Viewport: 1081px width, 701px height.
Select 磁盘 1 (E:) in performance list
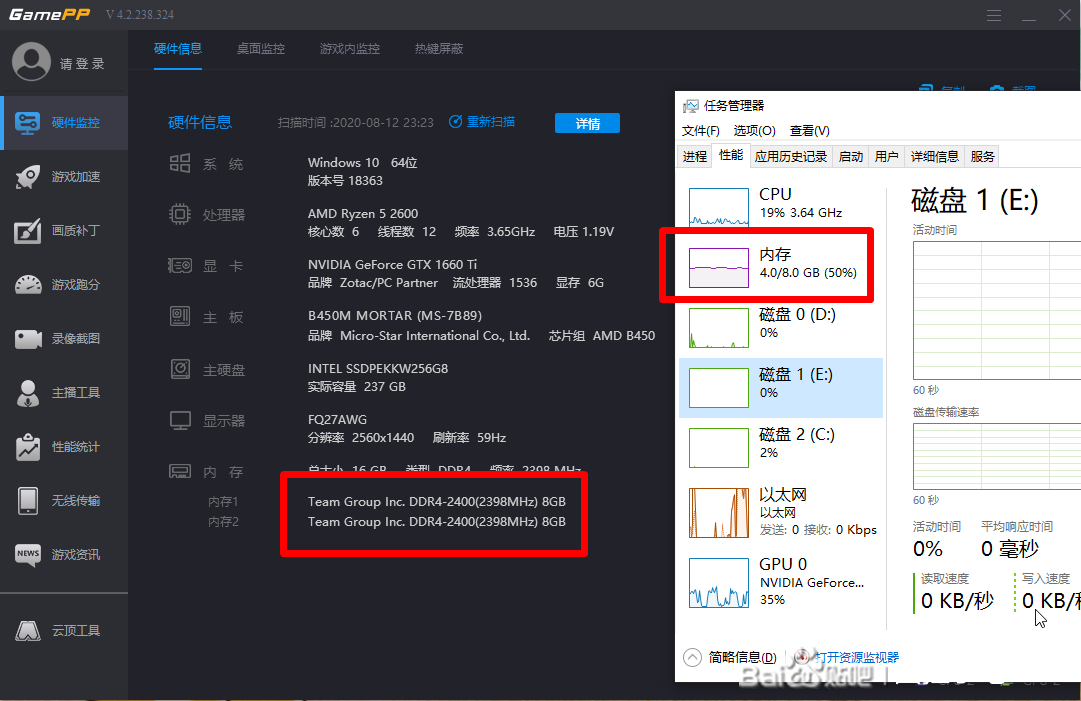(780, 387)
